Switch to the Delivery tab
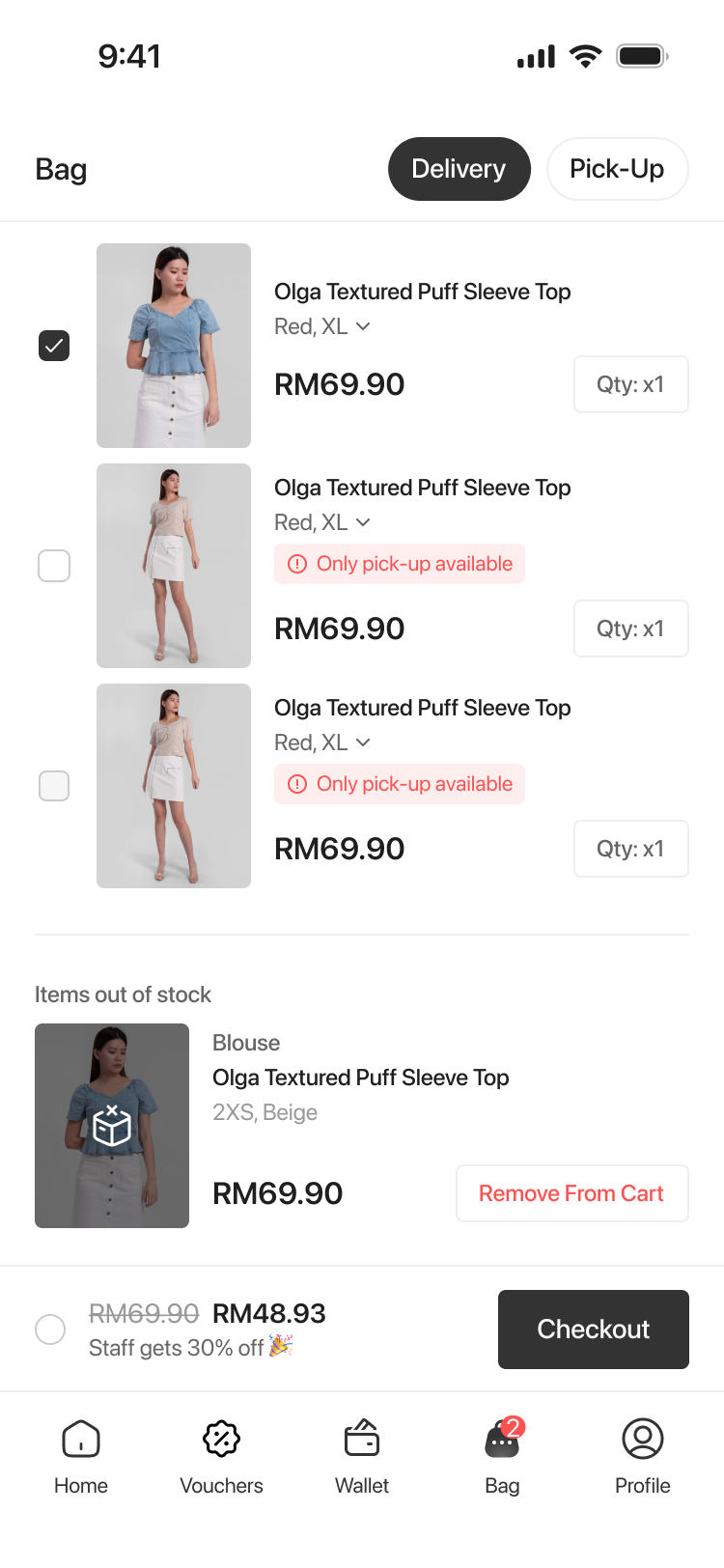 tap(459, 169)
